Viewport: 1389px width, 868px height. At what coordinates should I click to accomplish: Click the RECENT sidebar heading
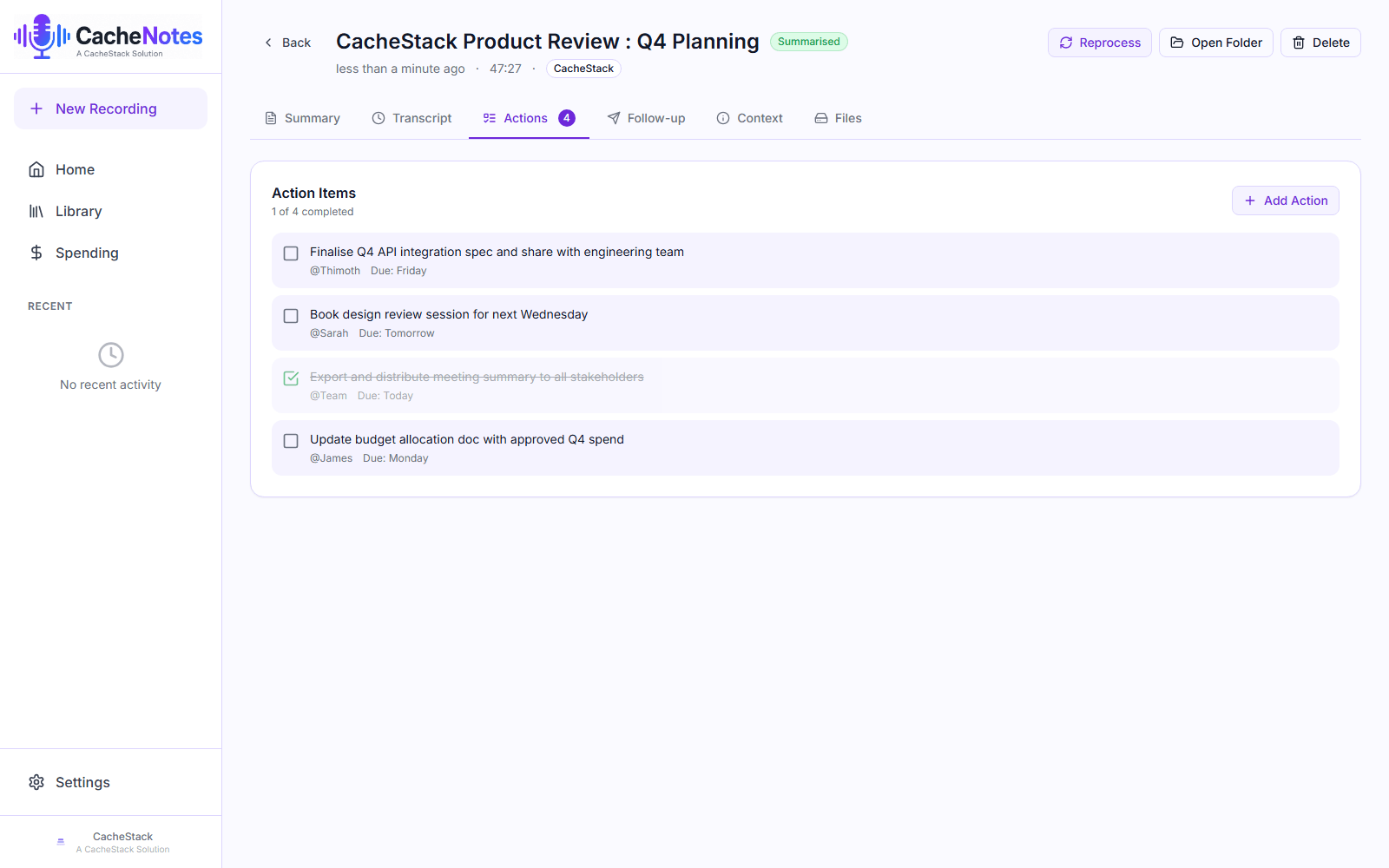click(50, 306)
